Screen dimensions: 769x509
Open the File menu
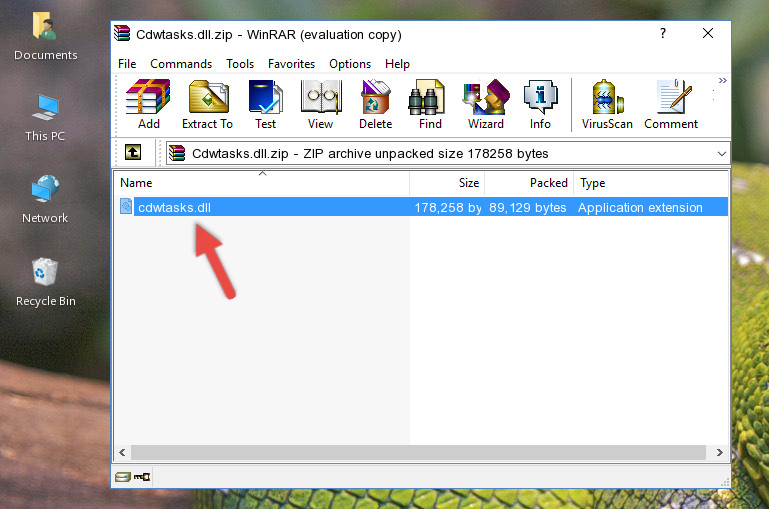pos(127,64)
